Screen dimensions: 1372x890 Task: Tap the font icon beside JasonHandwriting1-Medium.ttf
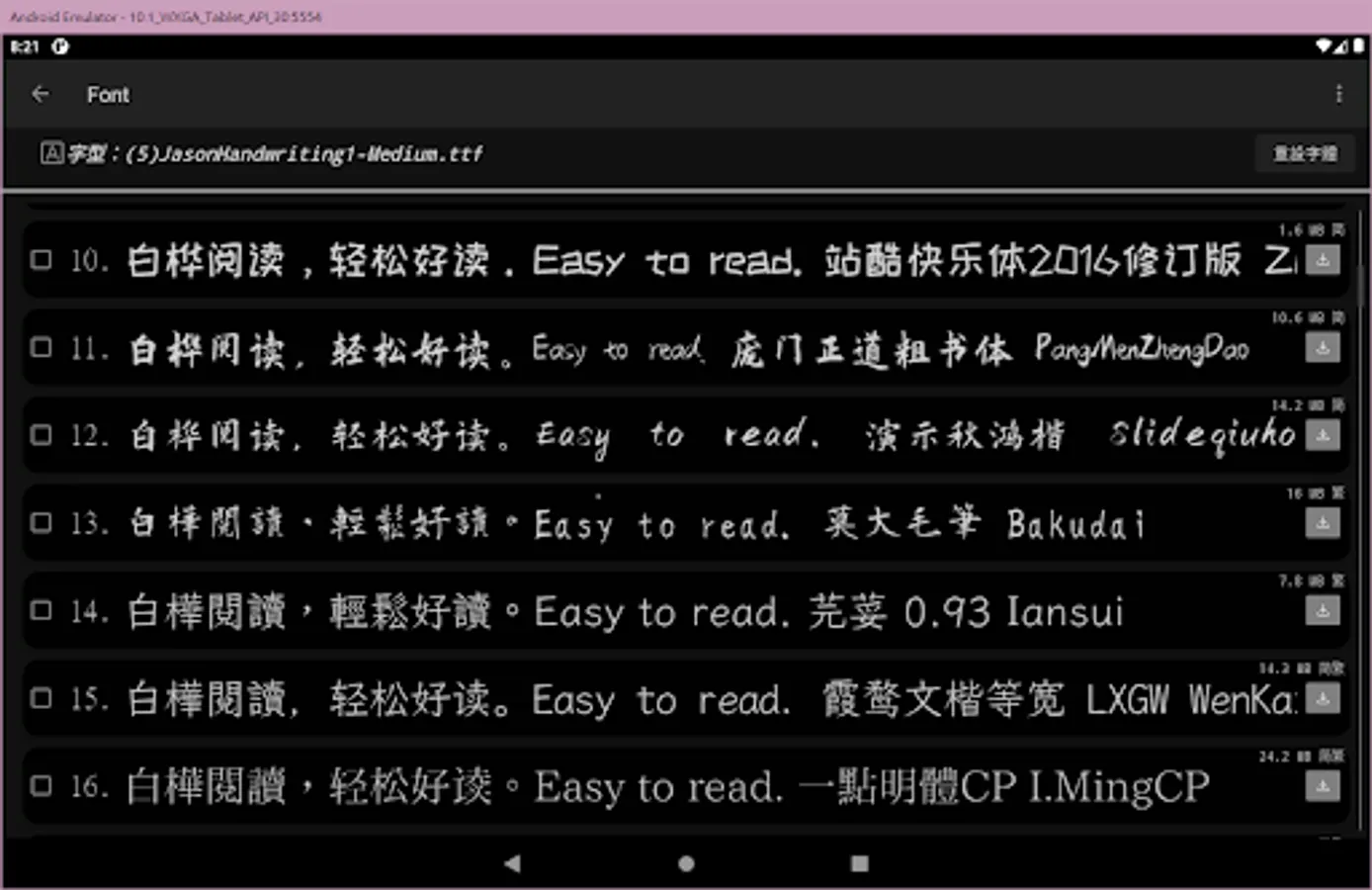(x=50, y=153)
